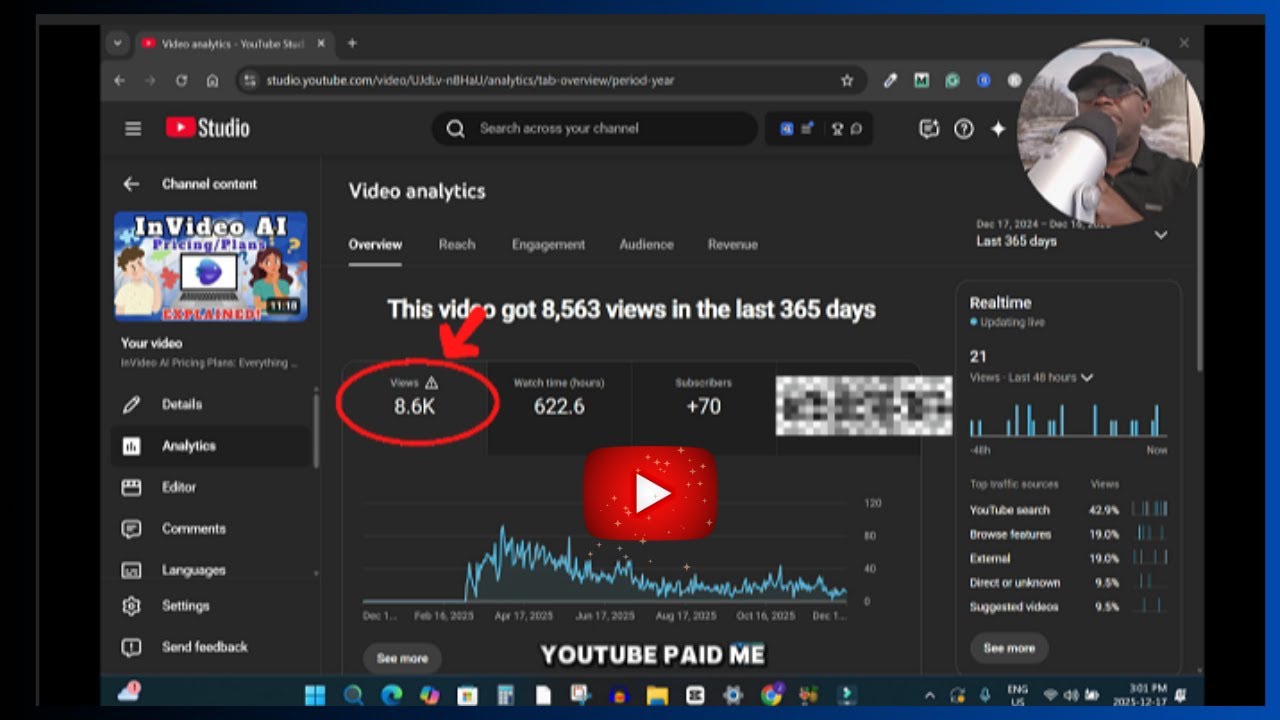Viewport: 1280px width, 720px height.
Task: Click See more under the chart
Action: [x=402, y=659]
